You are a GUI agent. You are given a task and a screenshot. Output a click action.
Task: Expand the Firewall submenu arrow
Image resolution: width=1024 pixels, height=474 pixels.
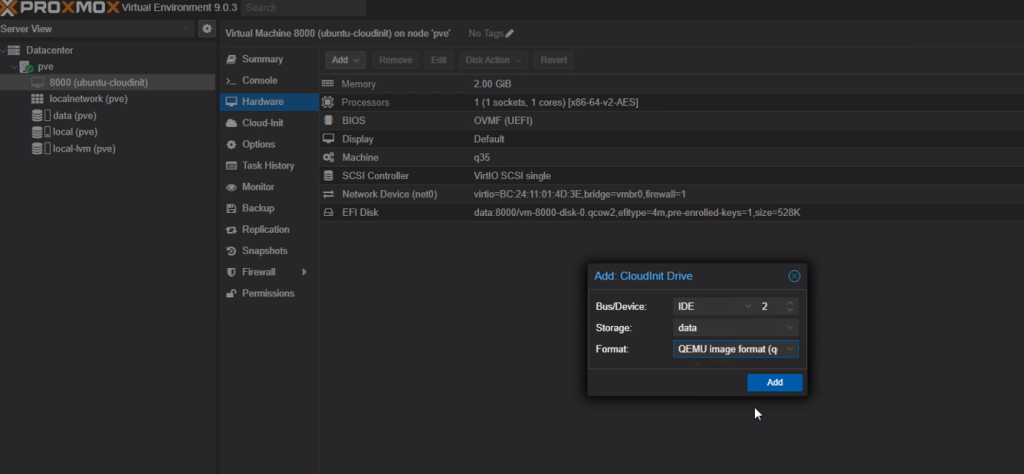pyautogui.click(x=304, y=272)
